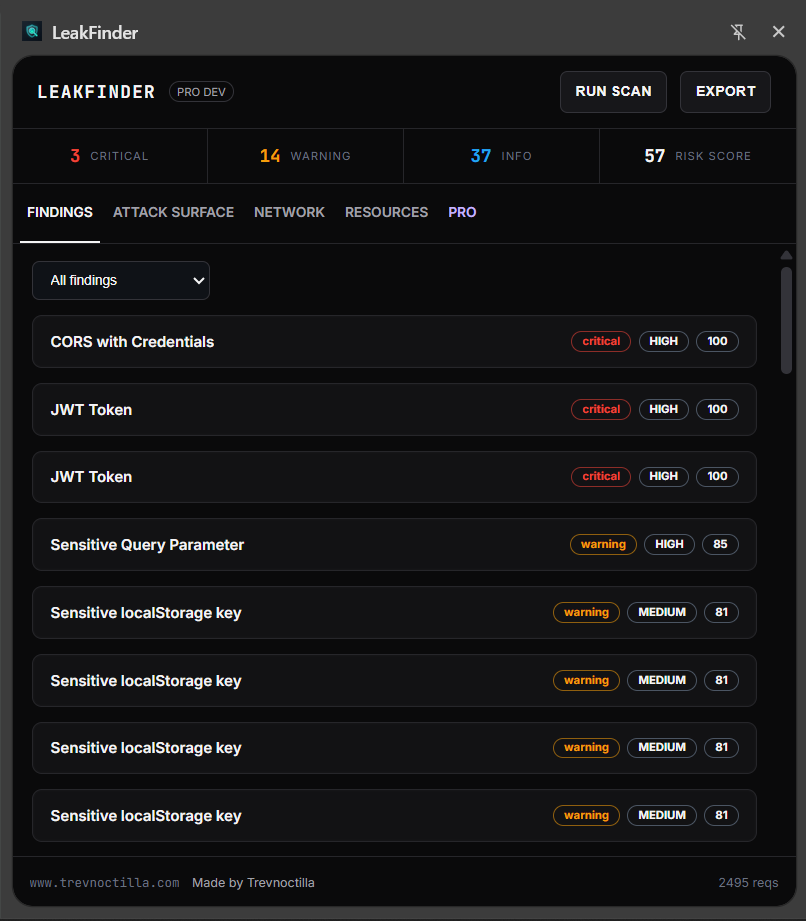
Task: Click the 100 score on CORS with Credentials
Action: pyautogui.click(x=717, y=341)
